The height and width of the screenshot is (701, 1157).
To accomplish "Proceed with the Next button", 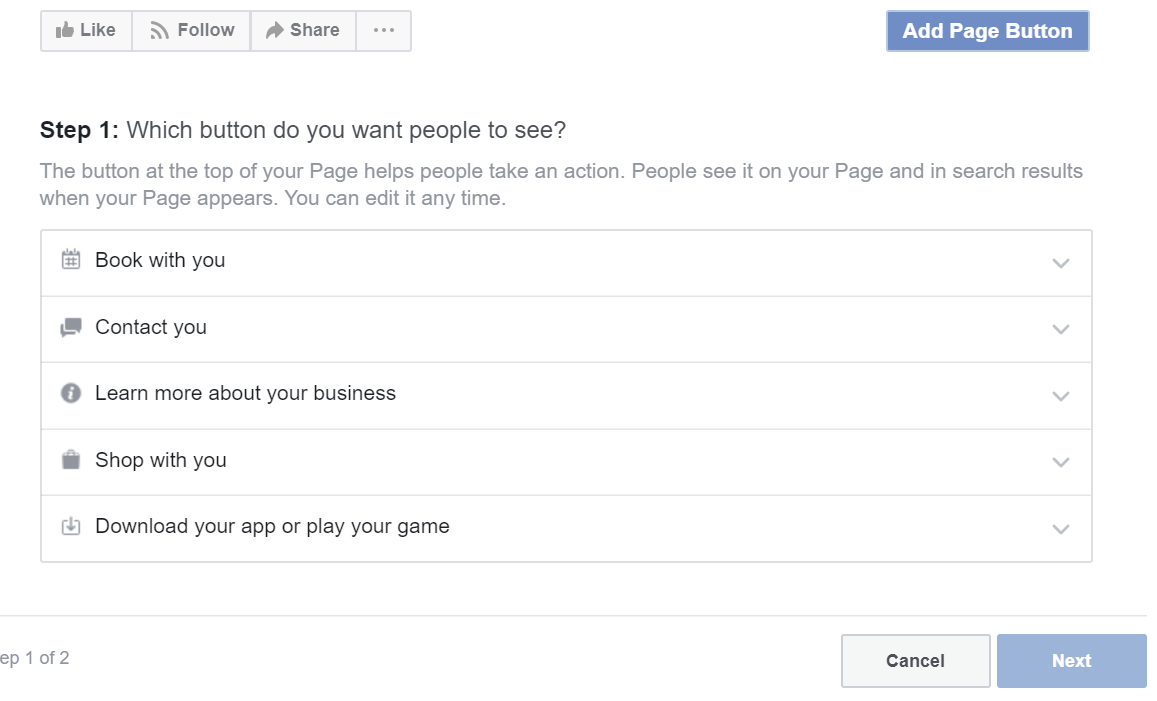I will [1071, 660].
